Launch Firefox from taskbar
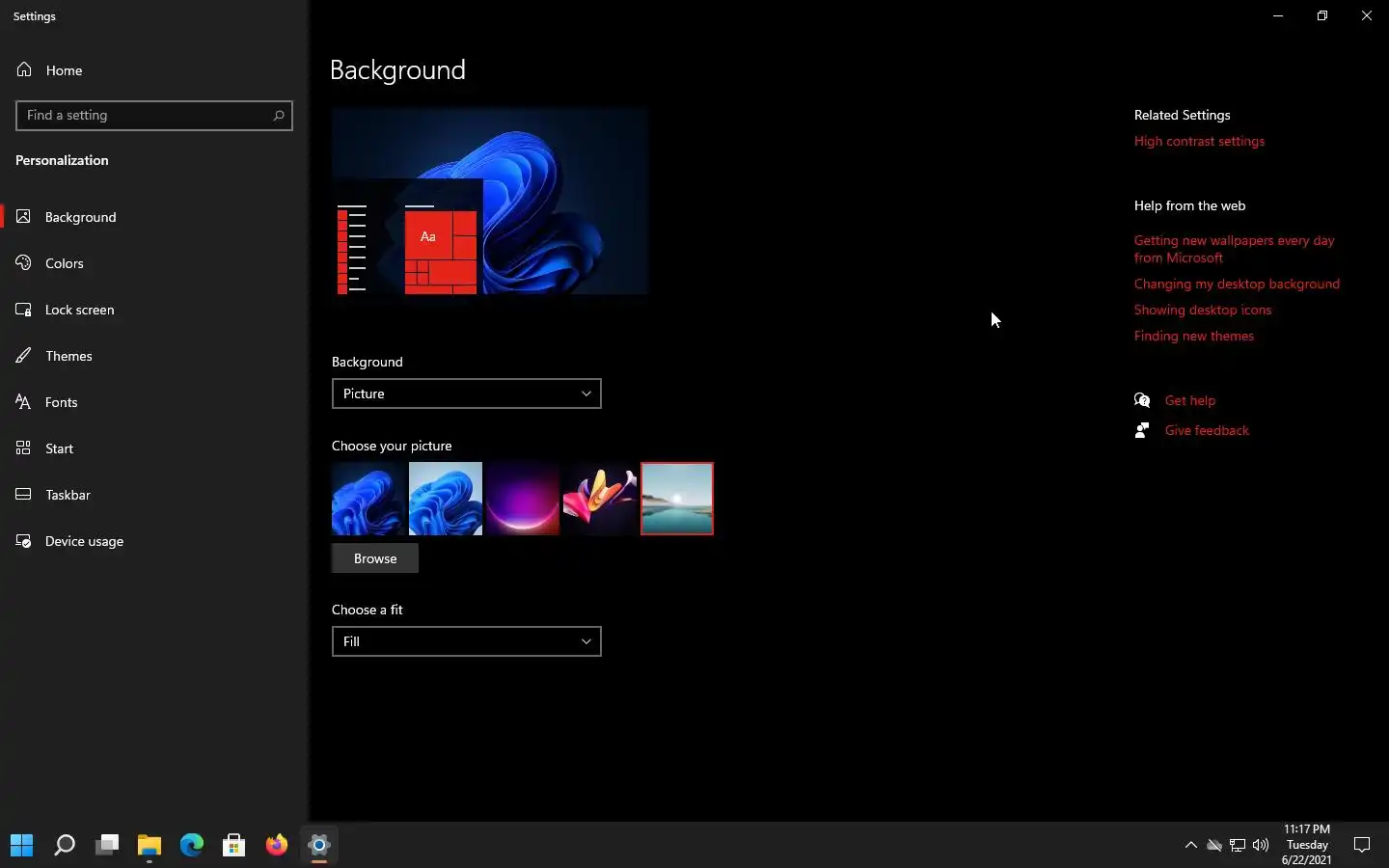Image resolution: width=1389 pixels, height=868 pixels. 277,846
